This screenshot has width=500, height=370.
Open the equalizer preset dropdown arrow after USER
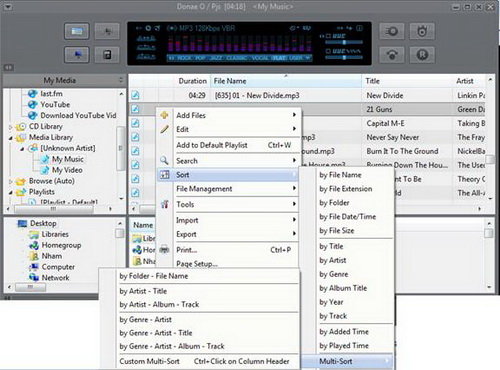pyautogui.click(x=308, y=58)
